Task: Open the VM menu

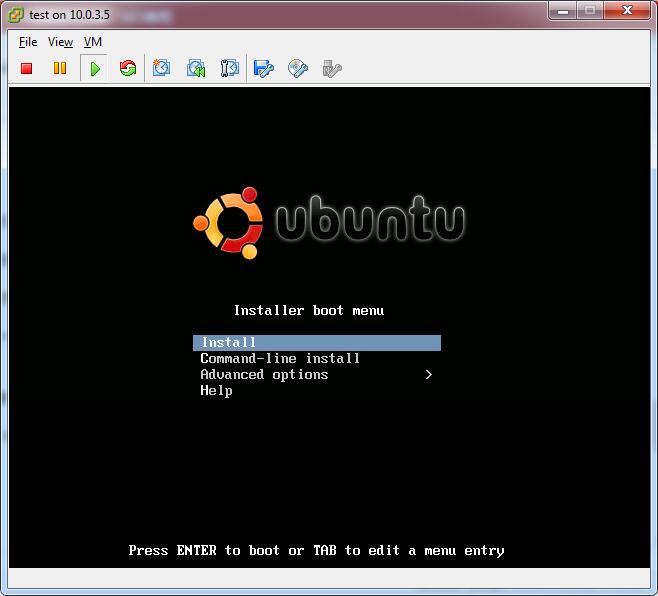Action: 93,42
